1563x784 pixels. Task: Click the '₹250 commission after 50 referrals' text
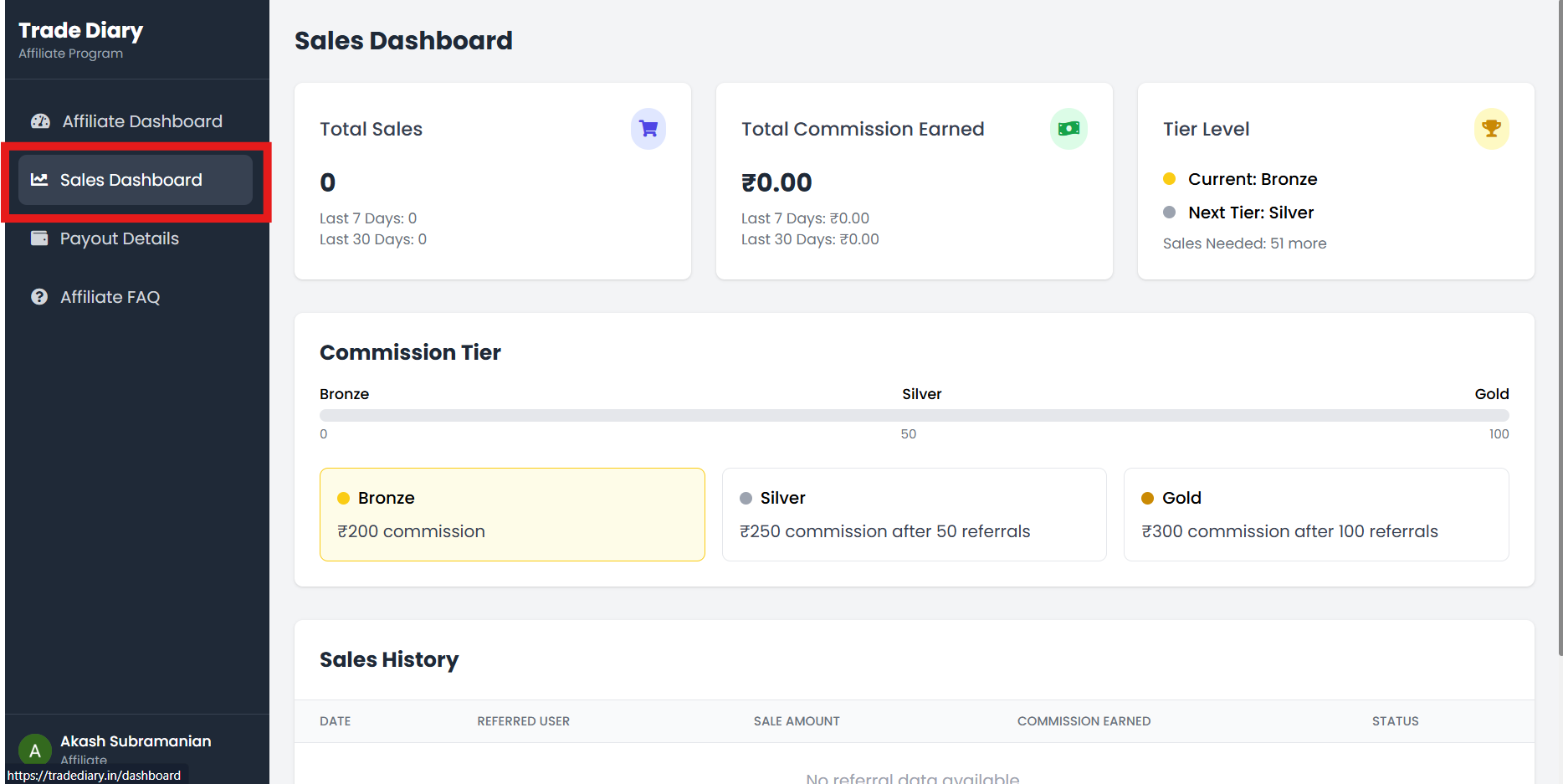click(x=885, y=531)
